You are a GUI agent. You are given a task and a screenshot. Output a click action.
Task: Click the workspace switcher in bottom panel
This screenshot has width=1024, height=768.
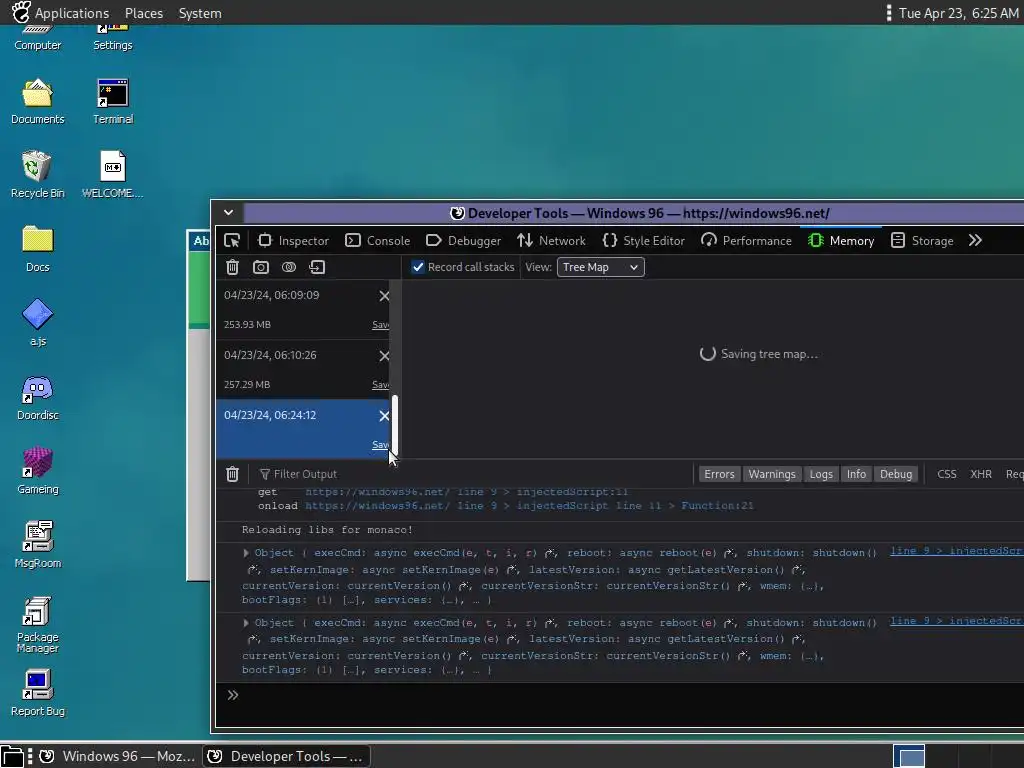point(908,756)
